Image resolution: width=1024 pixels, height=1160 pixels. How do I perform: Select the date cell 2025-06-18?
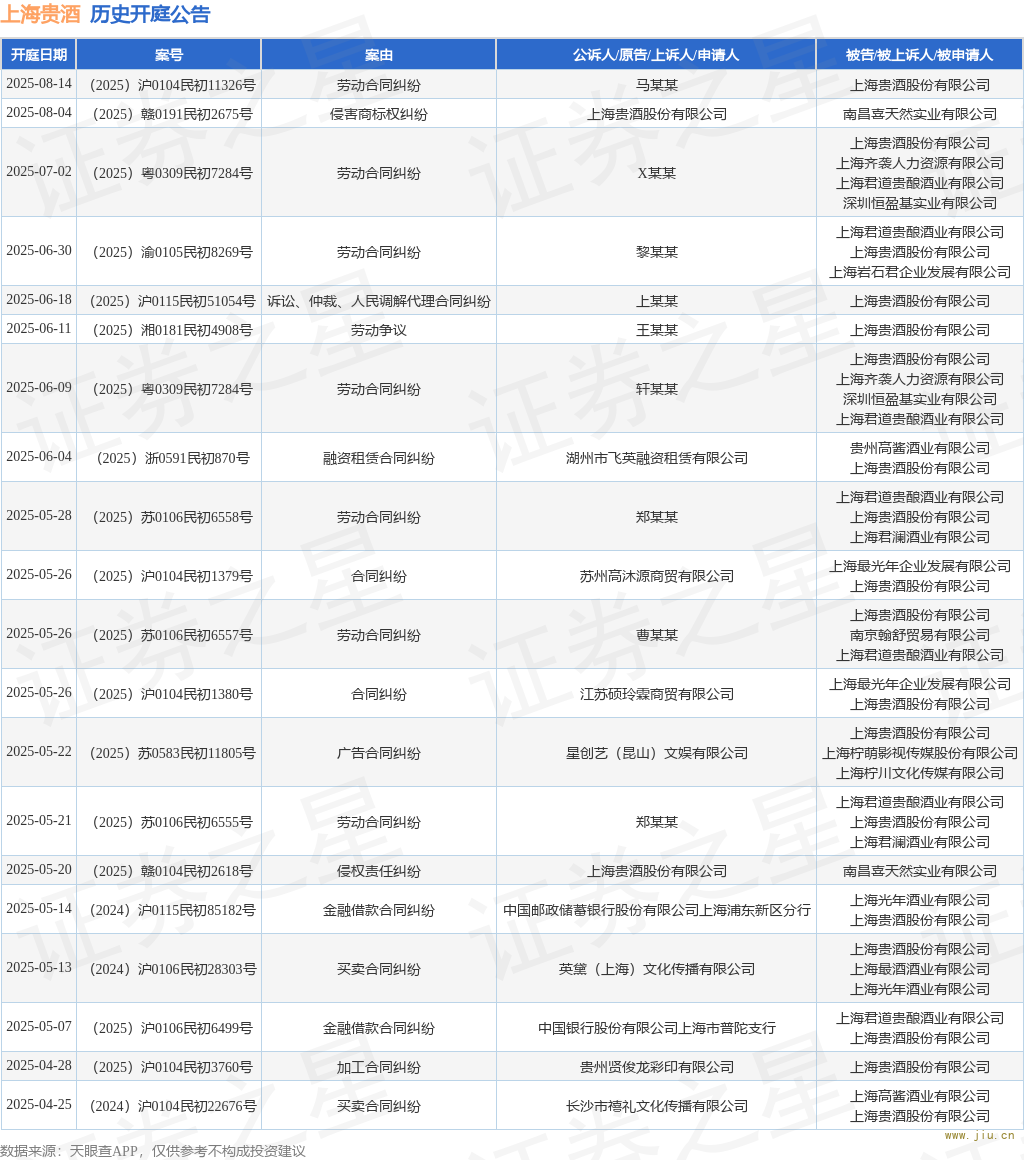click(39, 300)
